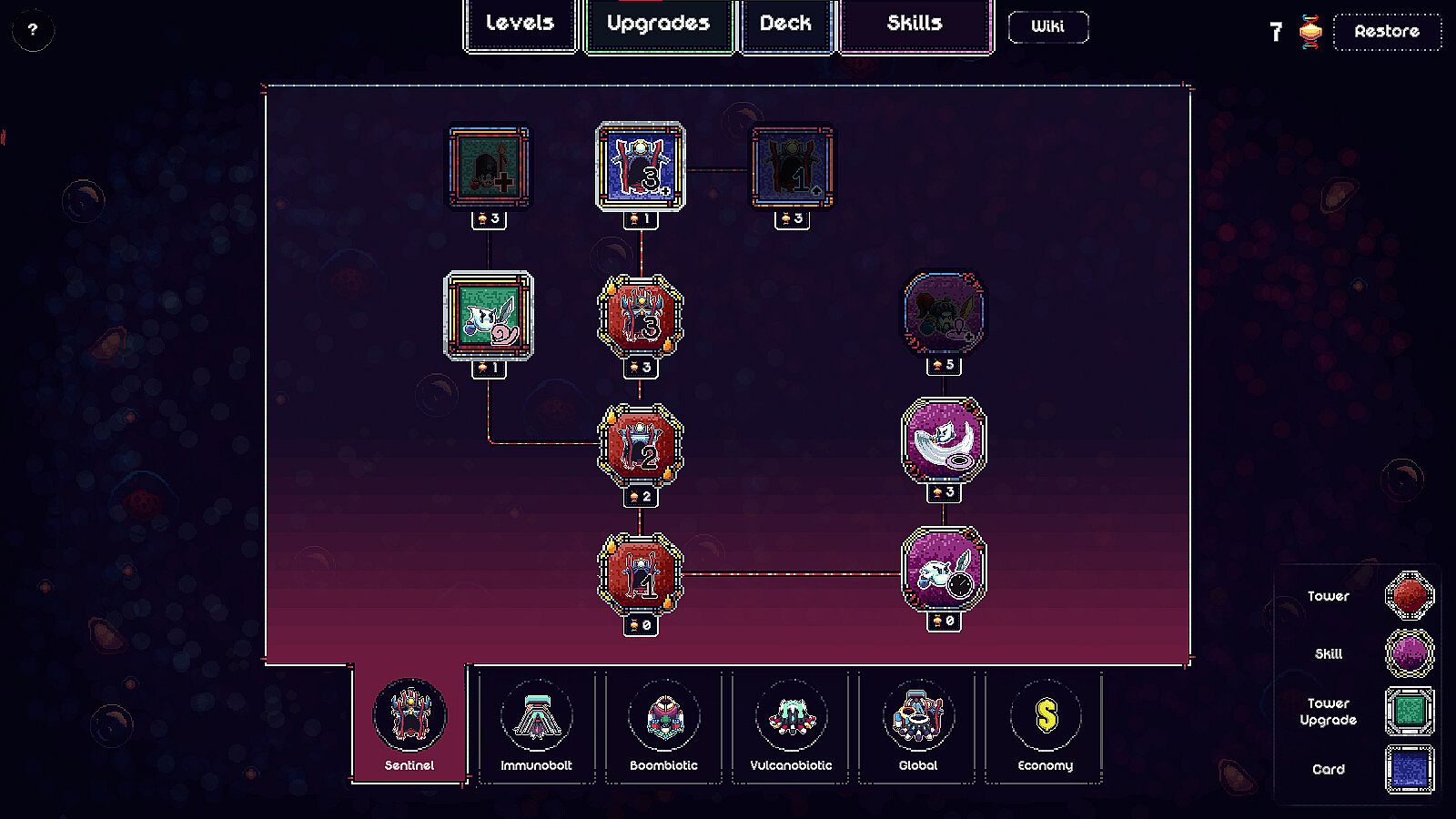Screen dimensions: 1456x819
Task: Open the question mark help icon
Action: coord(33,30)
